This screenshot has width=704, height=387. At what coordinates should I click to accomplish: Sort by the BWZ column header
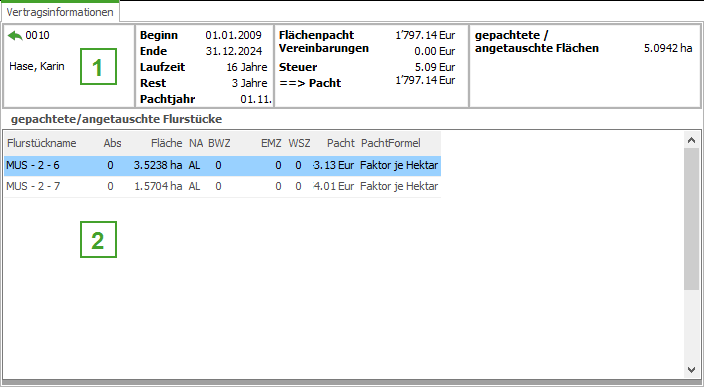tap(219, 143)
